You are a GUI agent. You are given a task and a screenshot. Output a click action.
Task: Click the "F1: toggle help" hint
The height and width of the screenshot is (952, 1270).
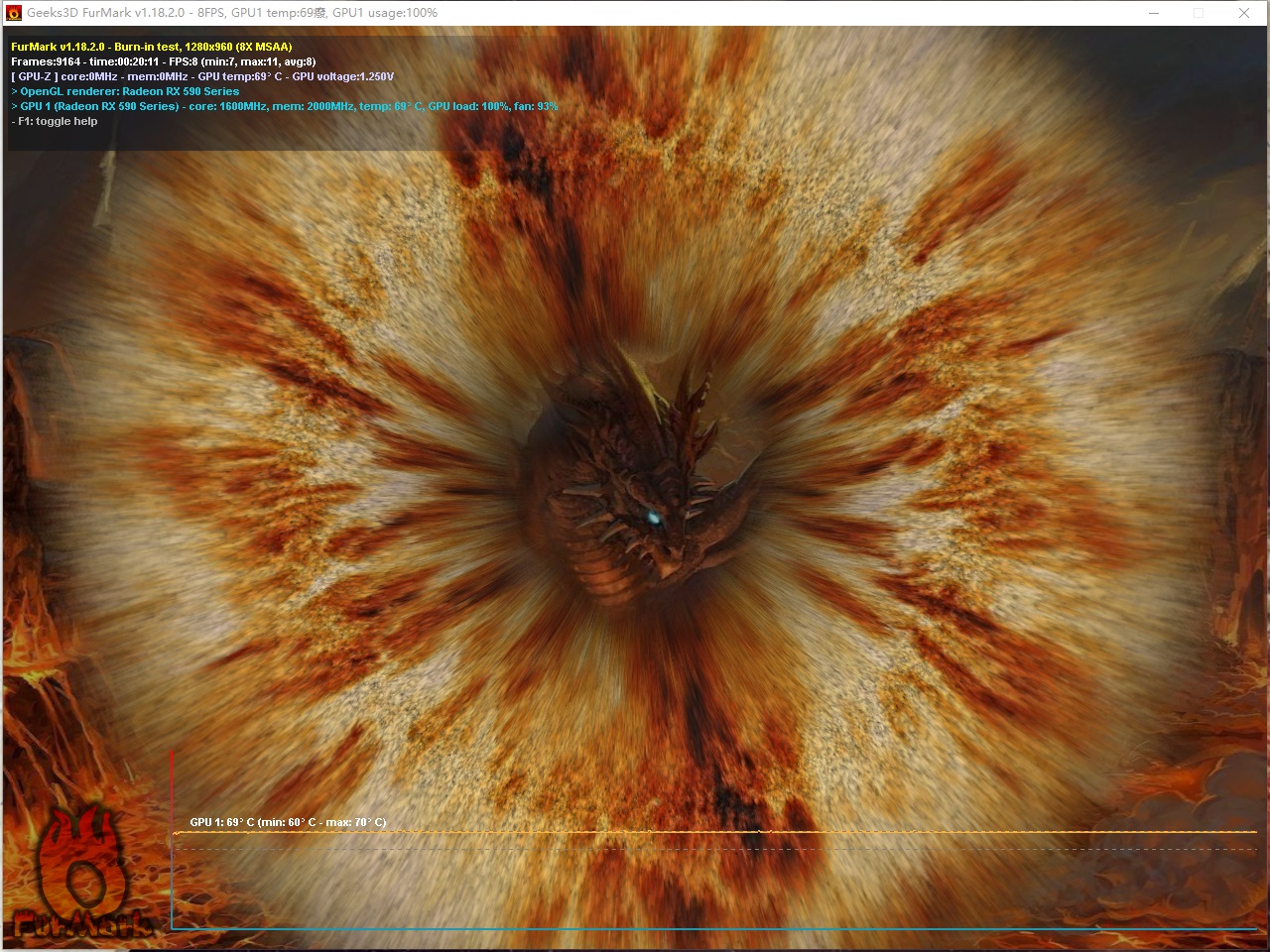tap(55, 121)
